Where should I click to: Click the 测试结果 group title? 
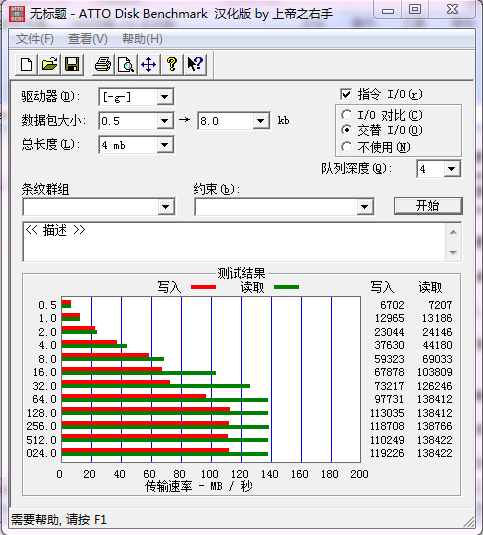tap(242, 273)
